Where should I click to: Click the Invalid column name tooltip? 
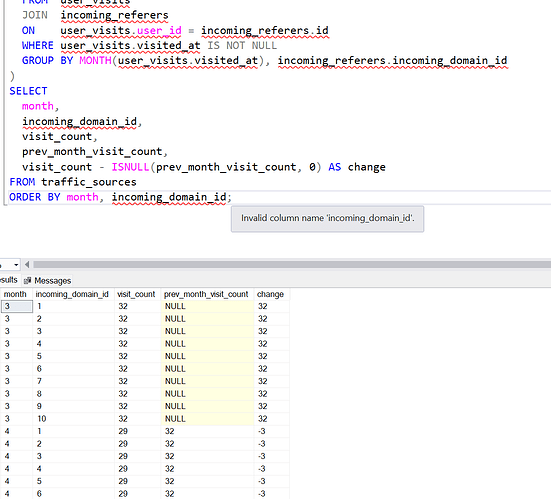[x=328, y=219]
